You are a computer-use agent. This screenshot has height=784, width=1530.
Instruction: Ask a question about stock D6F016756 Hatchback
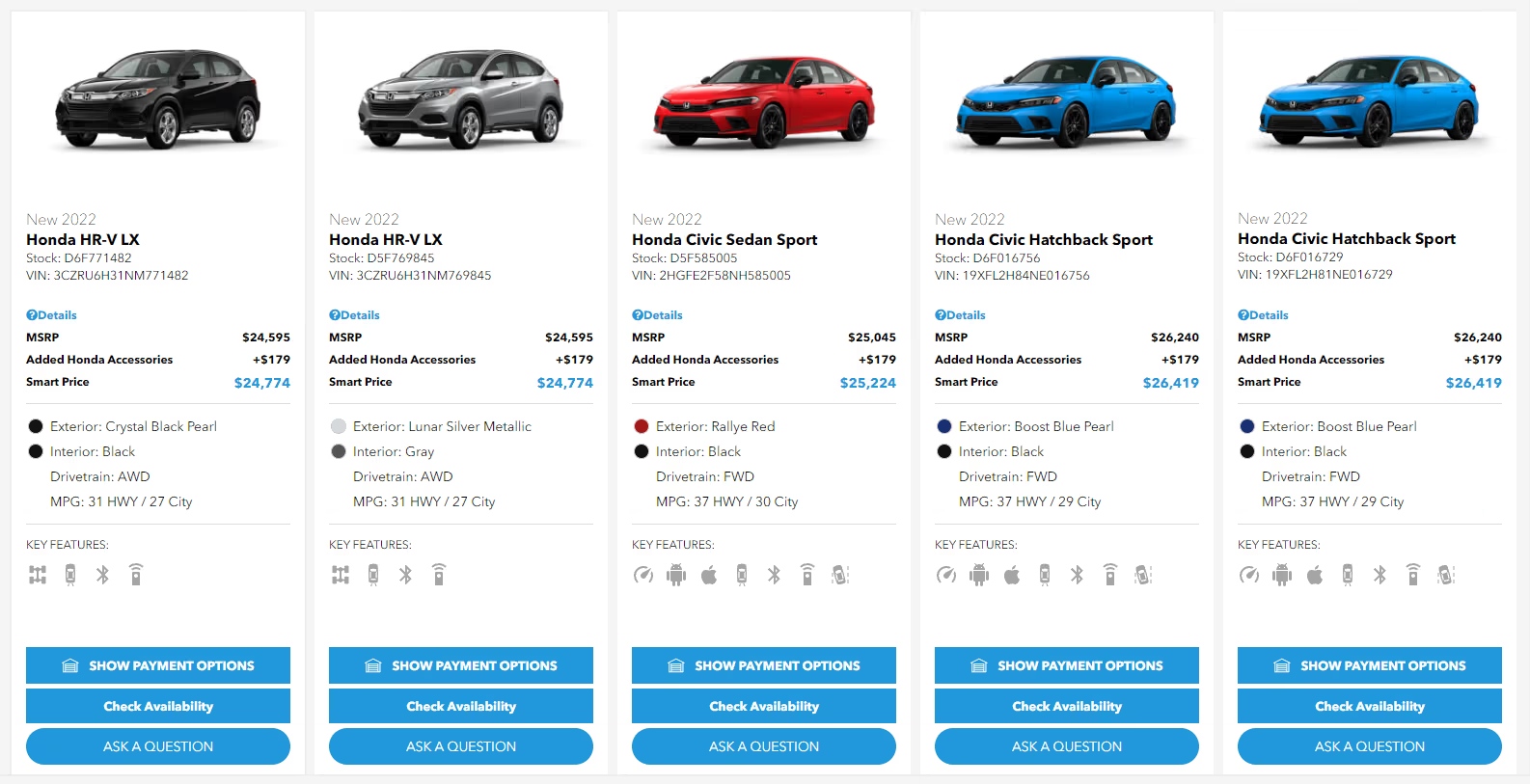coord(1067,746)
